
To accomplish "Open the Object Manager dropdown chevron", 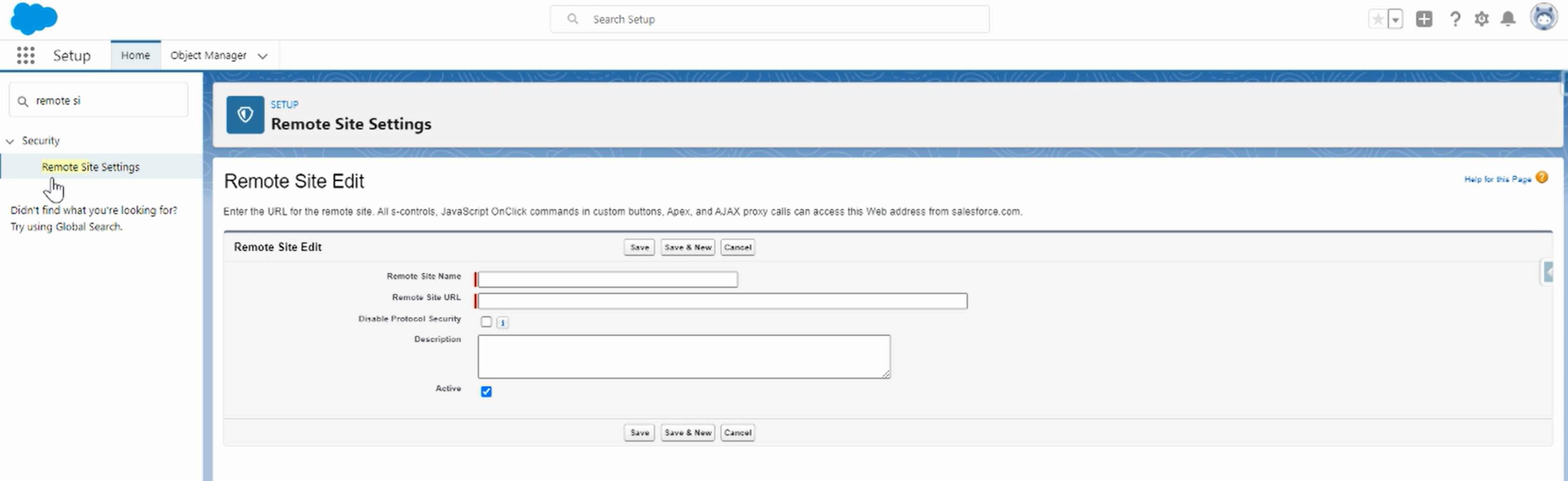I will click(x=262, y=56).
